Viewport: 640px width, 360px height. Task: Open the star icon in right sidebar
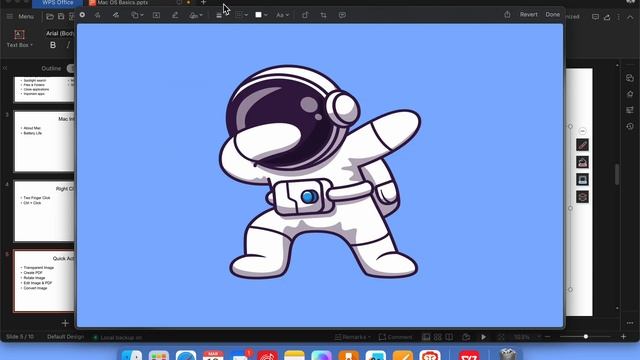pyautogui.click(x=630, y=94)
